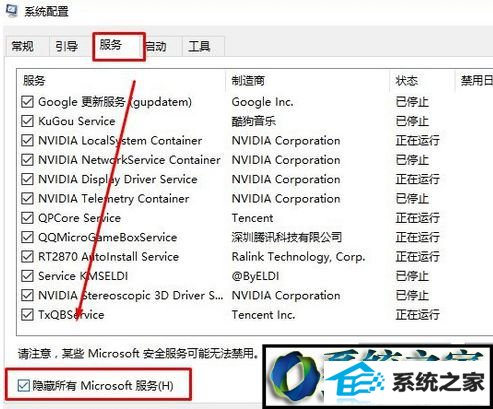The height and width of the screenshot is (409, 493).
Task: Click the @ByELDI manufacturer cell
Action: 255,276
